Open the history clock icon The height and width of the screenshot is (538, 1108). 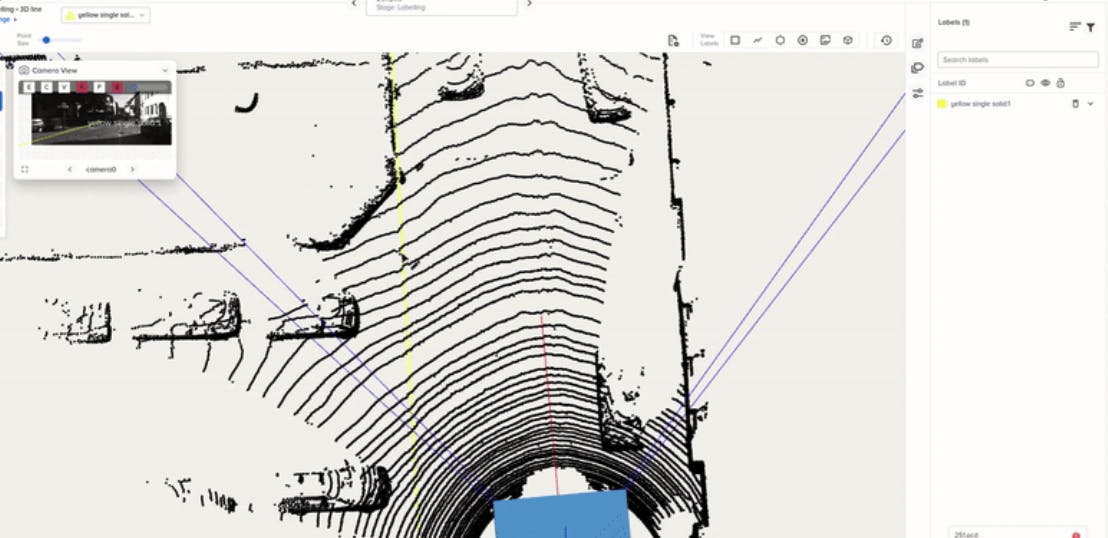pos(886,40)
